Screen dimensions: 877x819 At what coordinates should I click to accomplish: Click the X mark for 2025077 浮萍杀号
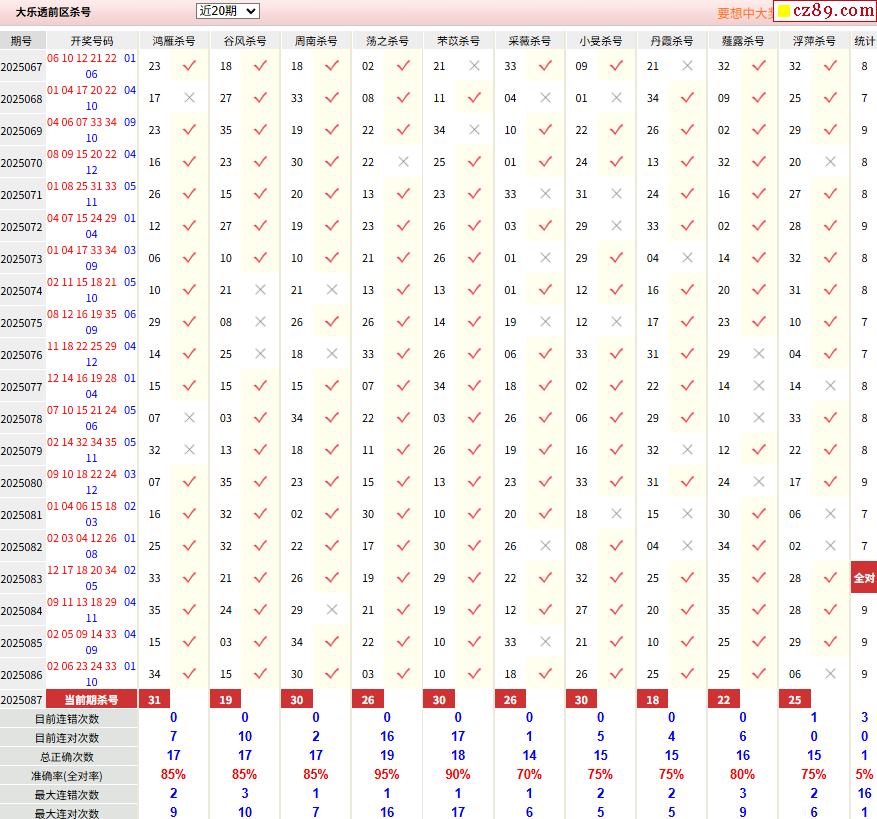830,385
